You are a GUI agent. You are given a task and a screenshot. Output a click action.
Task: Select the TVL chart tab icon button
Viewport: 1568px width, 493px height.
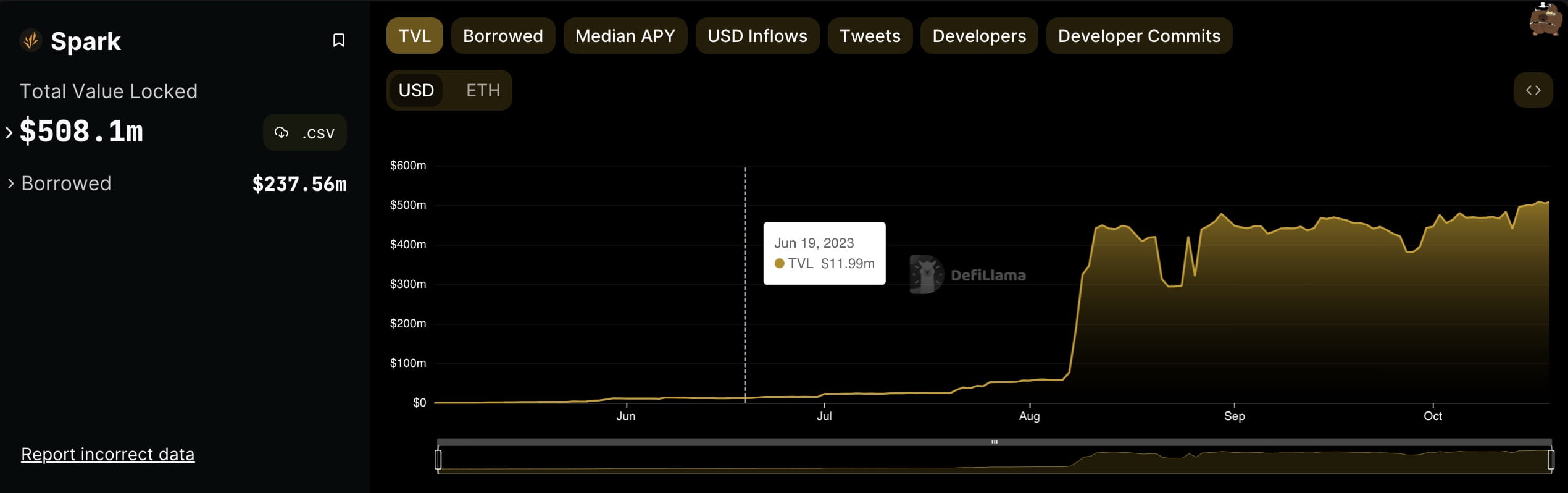point(414,35)
